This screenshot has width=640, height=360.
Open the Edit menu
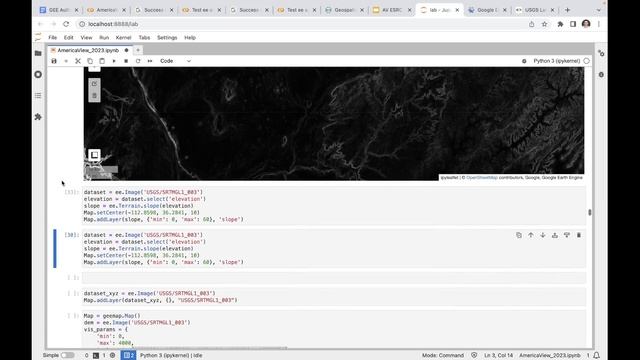[x=69, y=38]
